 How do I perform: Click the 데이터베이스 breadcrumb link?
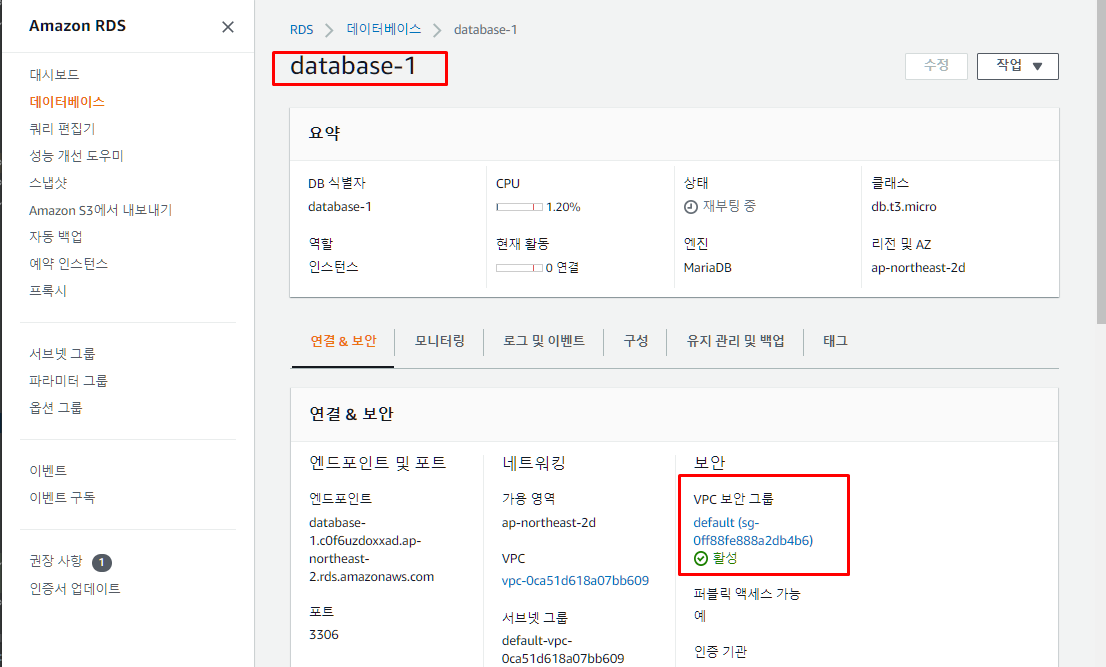[384, 29]
